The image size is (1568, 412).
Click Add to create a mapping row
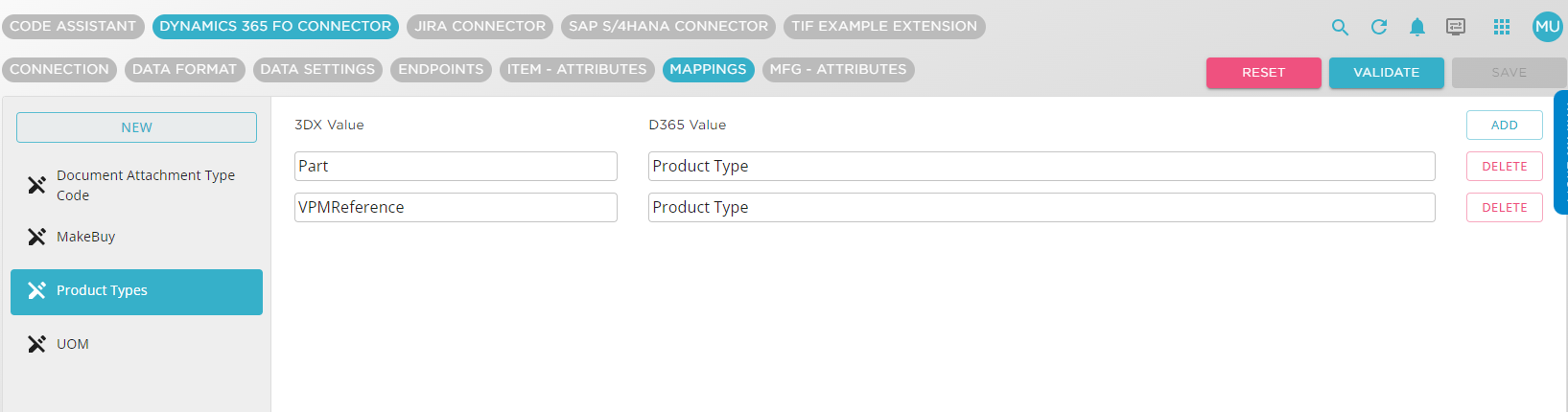[x=1504, y=126]
